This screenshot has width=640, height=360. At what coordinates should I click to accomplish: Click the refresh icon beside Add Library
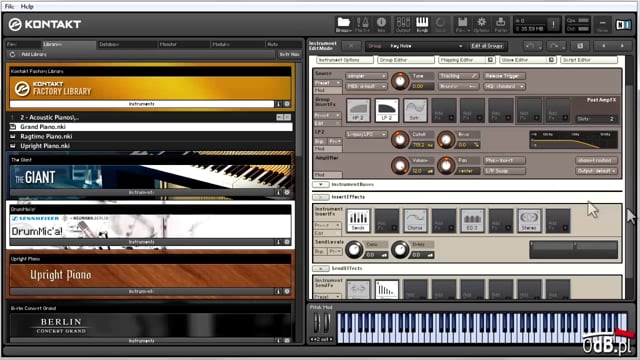pyautogui.click(x=12, y=54)
